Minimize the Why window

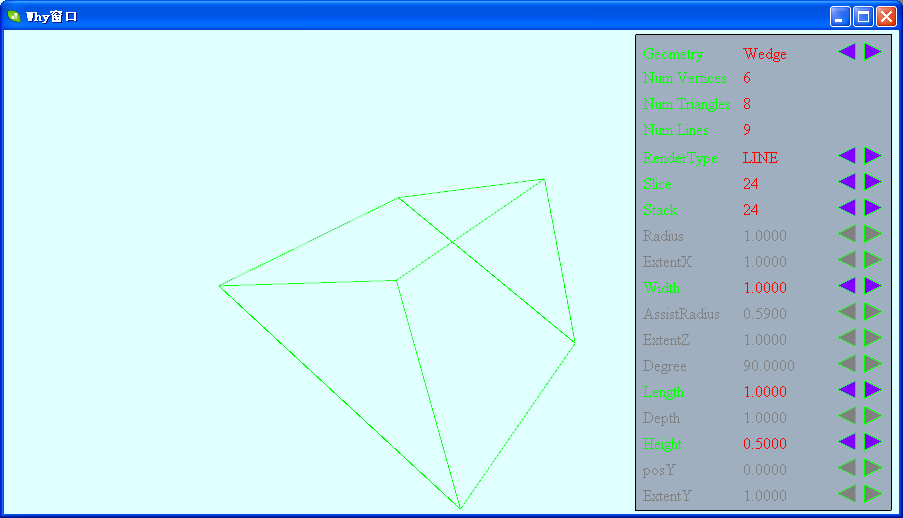(x=840, y=17)
